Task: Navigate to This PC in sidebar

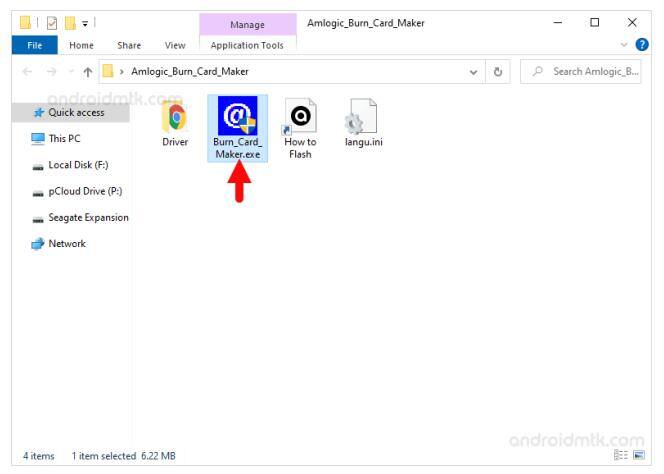Action: tap(64, 139)
